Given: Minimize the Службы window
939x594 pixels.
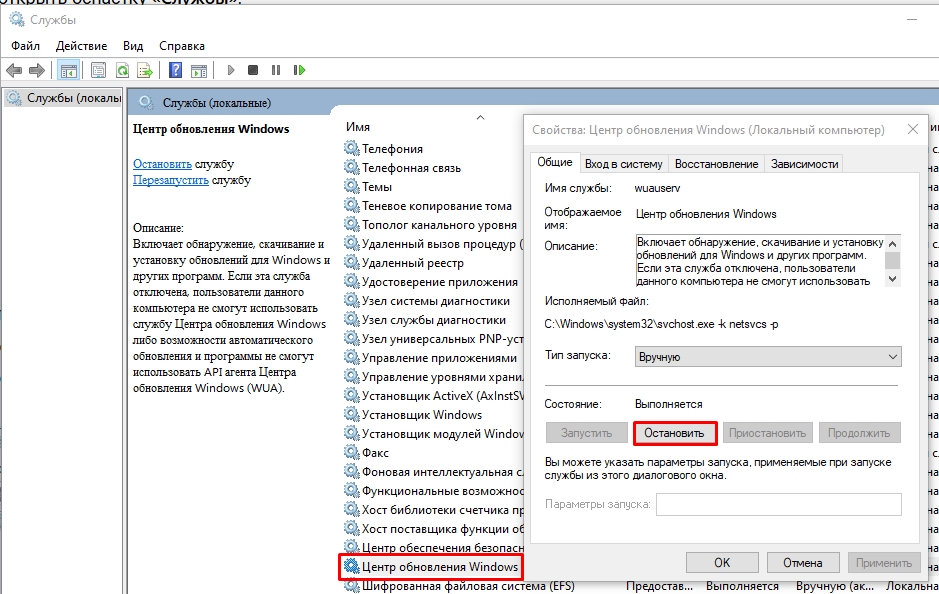Looking at the screenshot, I should pyautogui.click(x=912, y=20).
